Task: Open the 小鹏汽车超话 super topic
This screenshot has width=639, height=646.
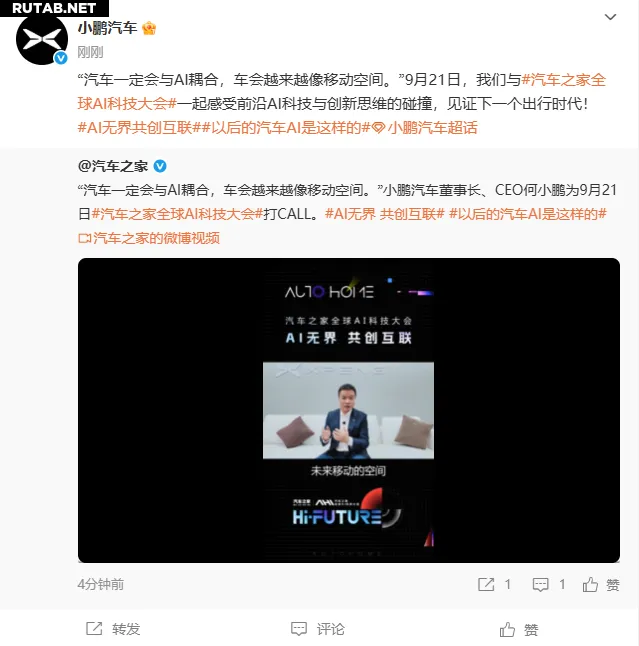Action: tap(424, 128)
